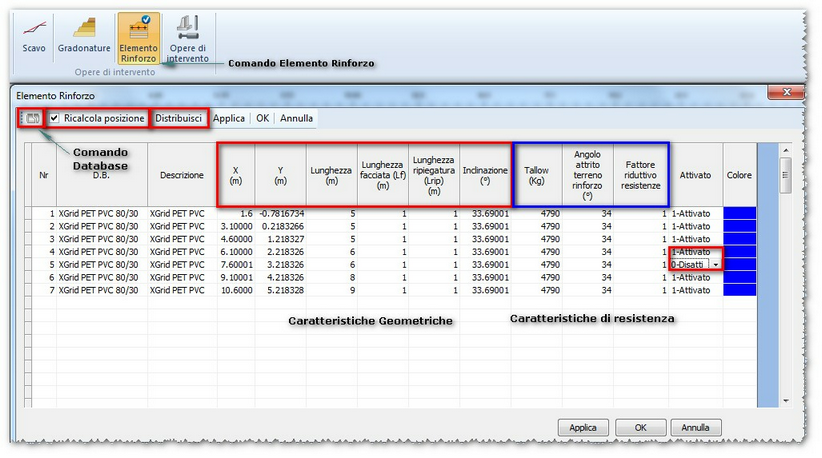Click the Y (m) column header

(x=280, y=175)
